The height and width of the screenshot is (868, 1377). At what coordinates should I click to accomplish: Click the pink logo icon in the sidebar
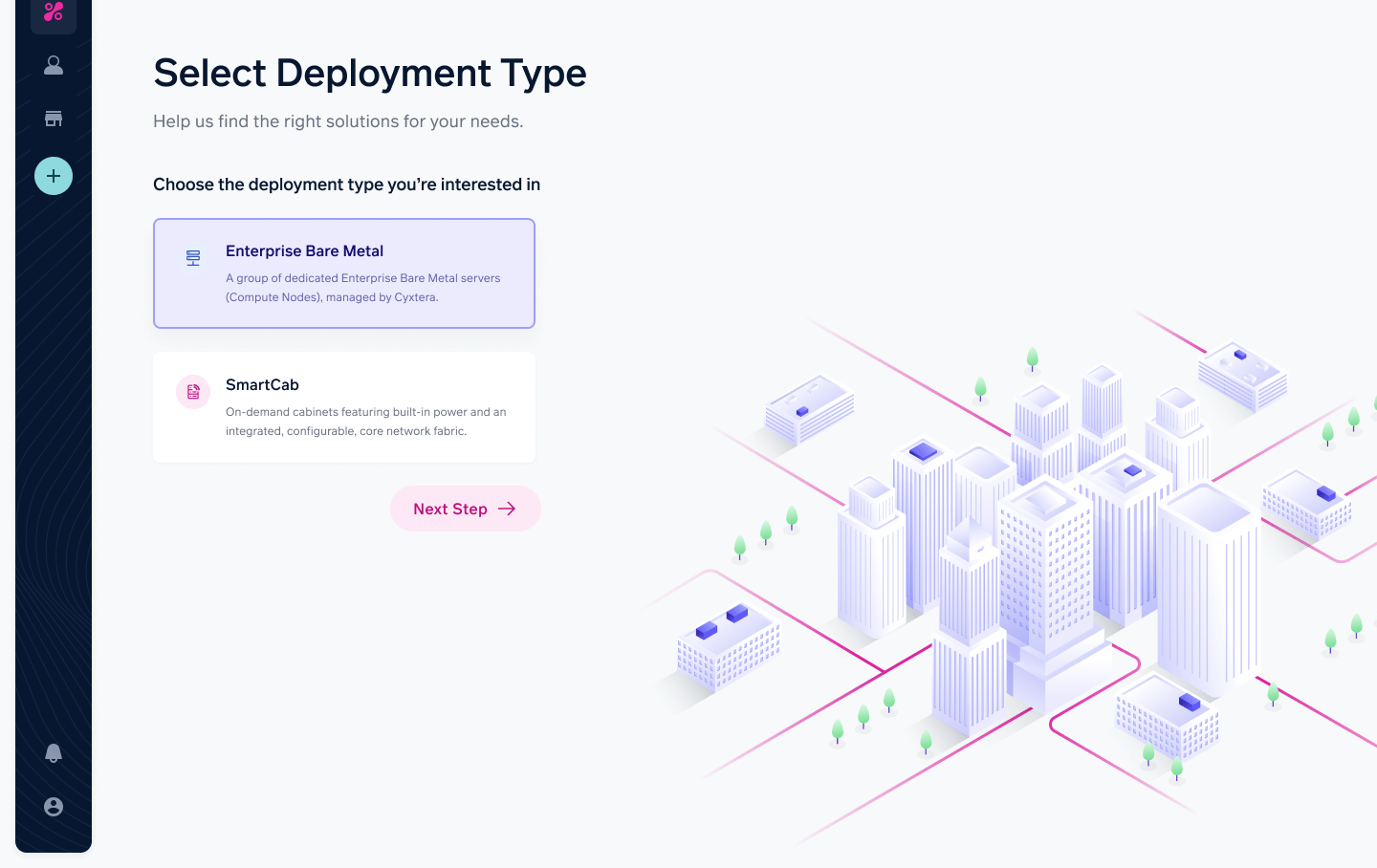tap(54, 12)
